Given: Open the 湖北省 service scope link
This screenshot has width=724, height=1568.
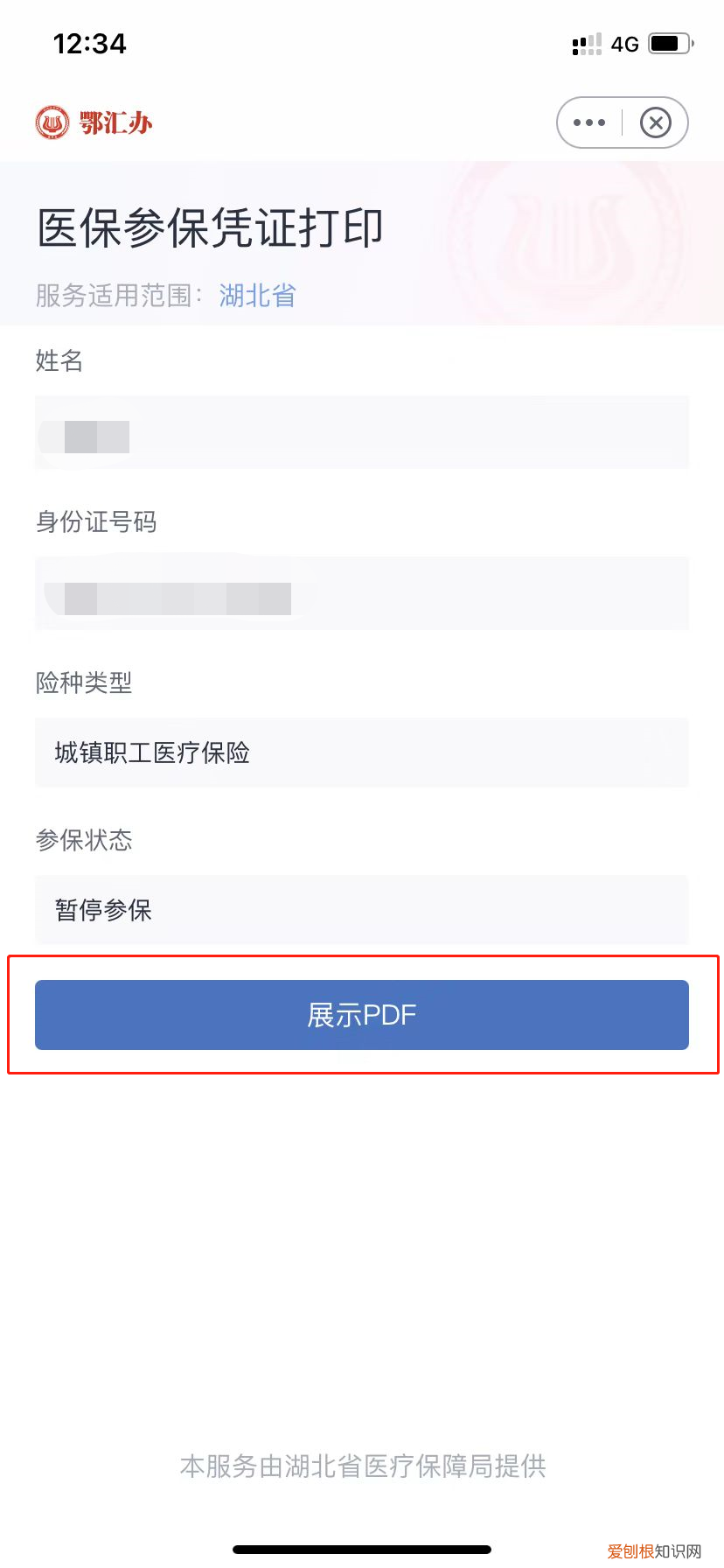Looking at the screenshot, I should 256,297.
